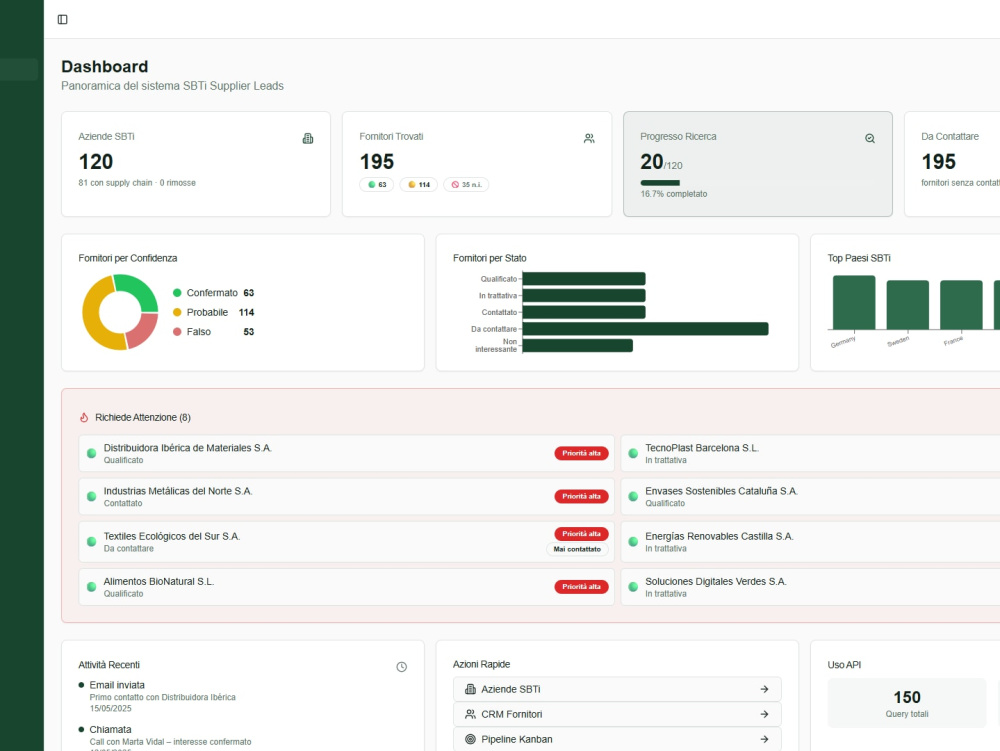Click users icon in CRM Fornitori quick action

[x=471, y=714]
